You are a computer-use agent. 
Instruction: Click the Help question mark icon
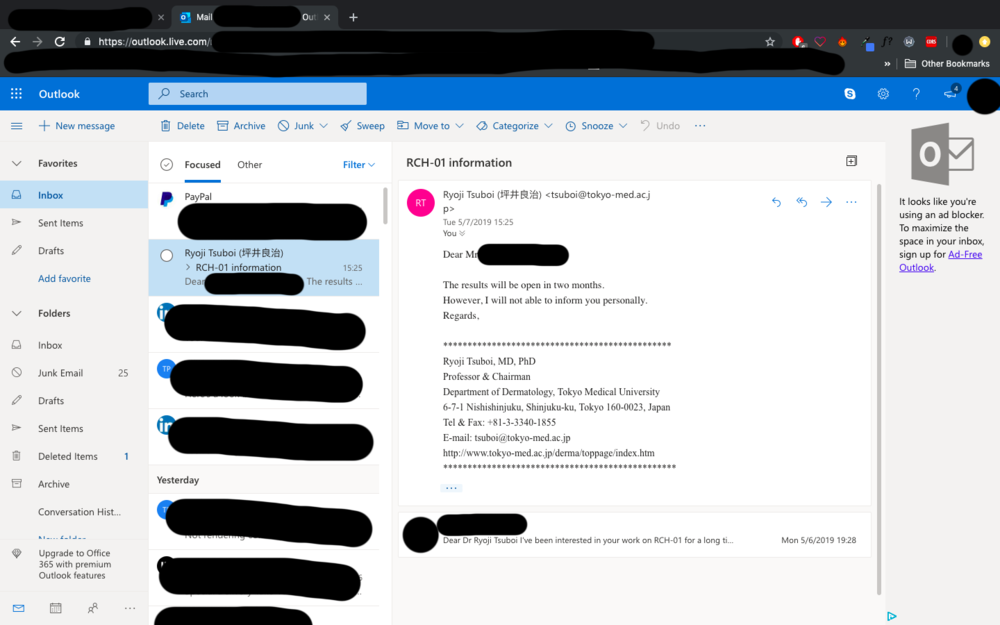916,94
